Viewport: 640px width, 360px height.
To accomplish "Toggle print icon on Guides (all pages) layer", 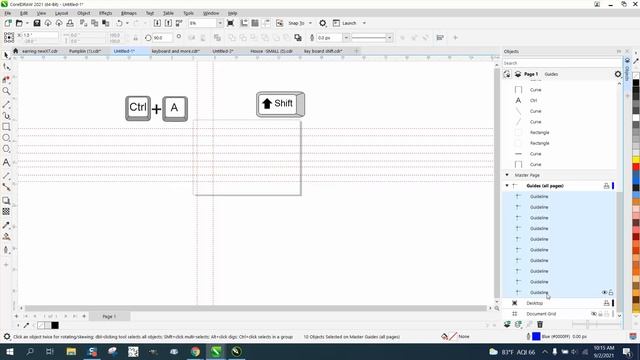I will pyautogui.click(x=606, y=186).
